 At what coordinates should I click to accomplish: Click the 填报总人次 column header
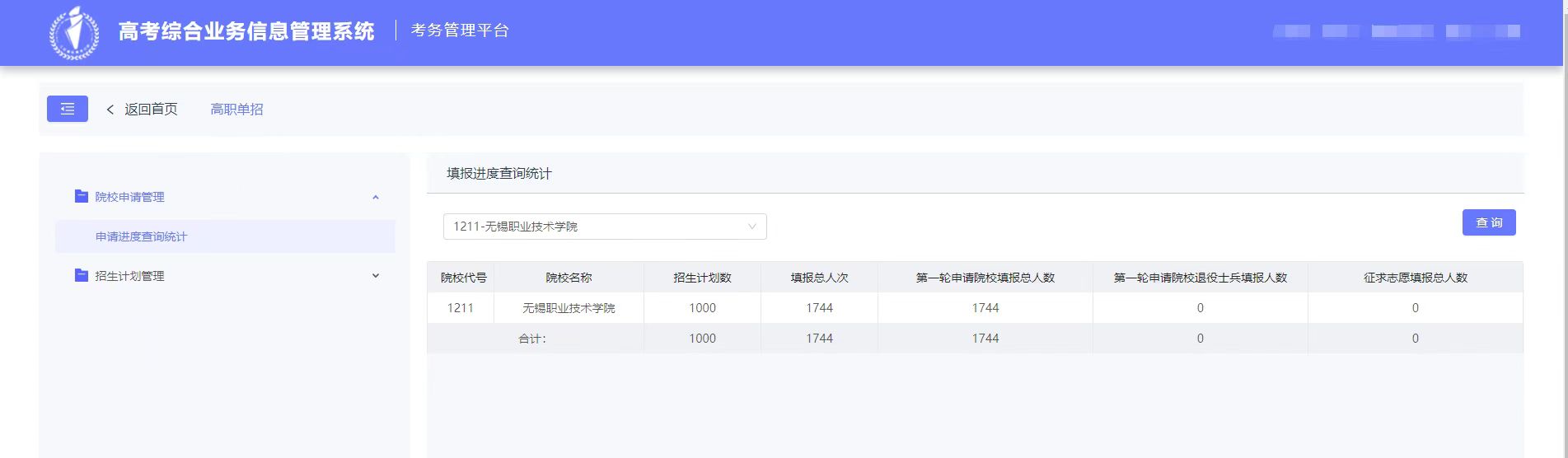819,278
